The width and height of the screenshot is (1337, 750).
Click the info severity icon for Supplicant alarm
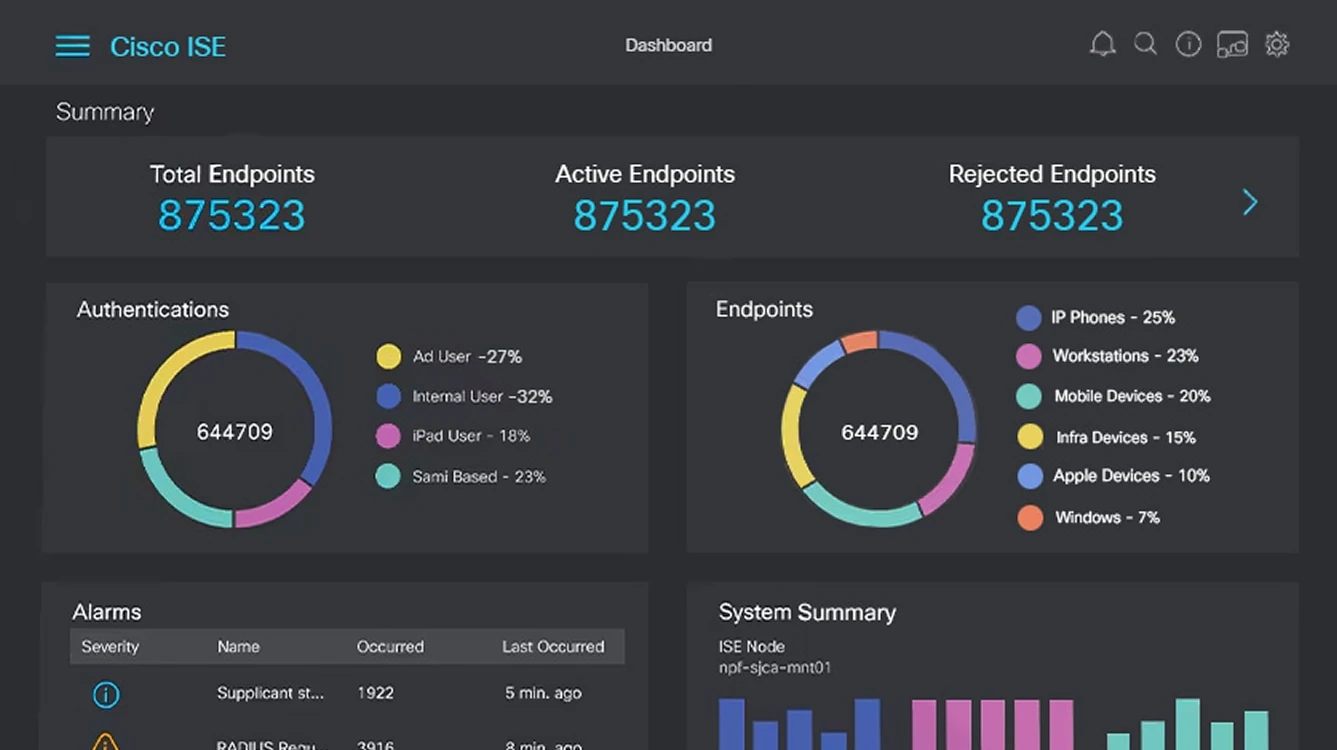[106, 694]
